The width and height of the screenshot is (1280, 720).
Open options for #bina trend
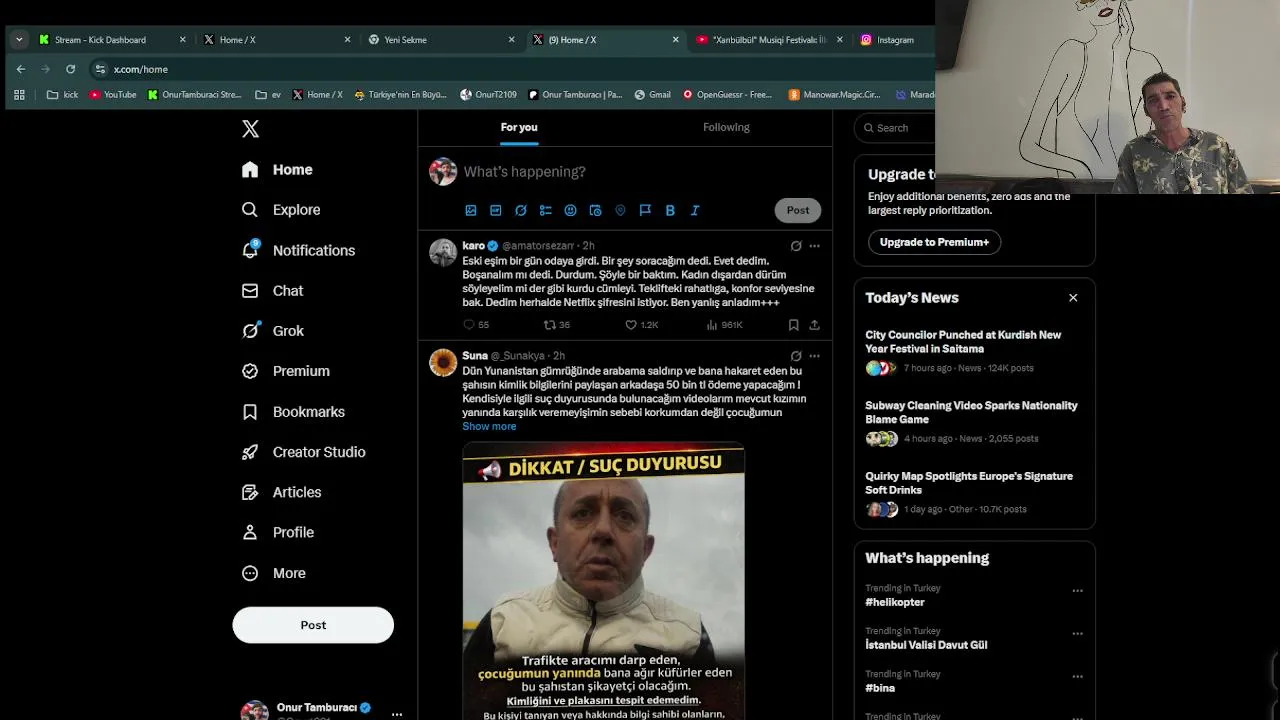point(1077,677)
